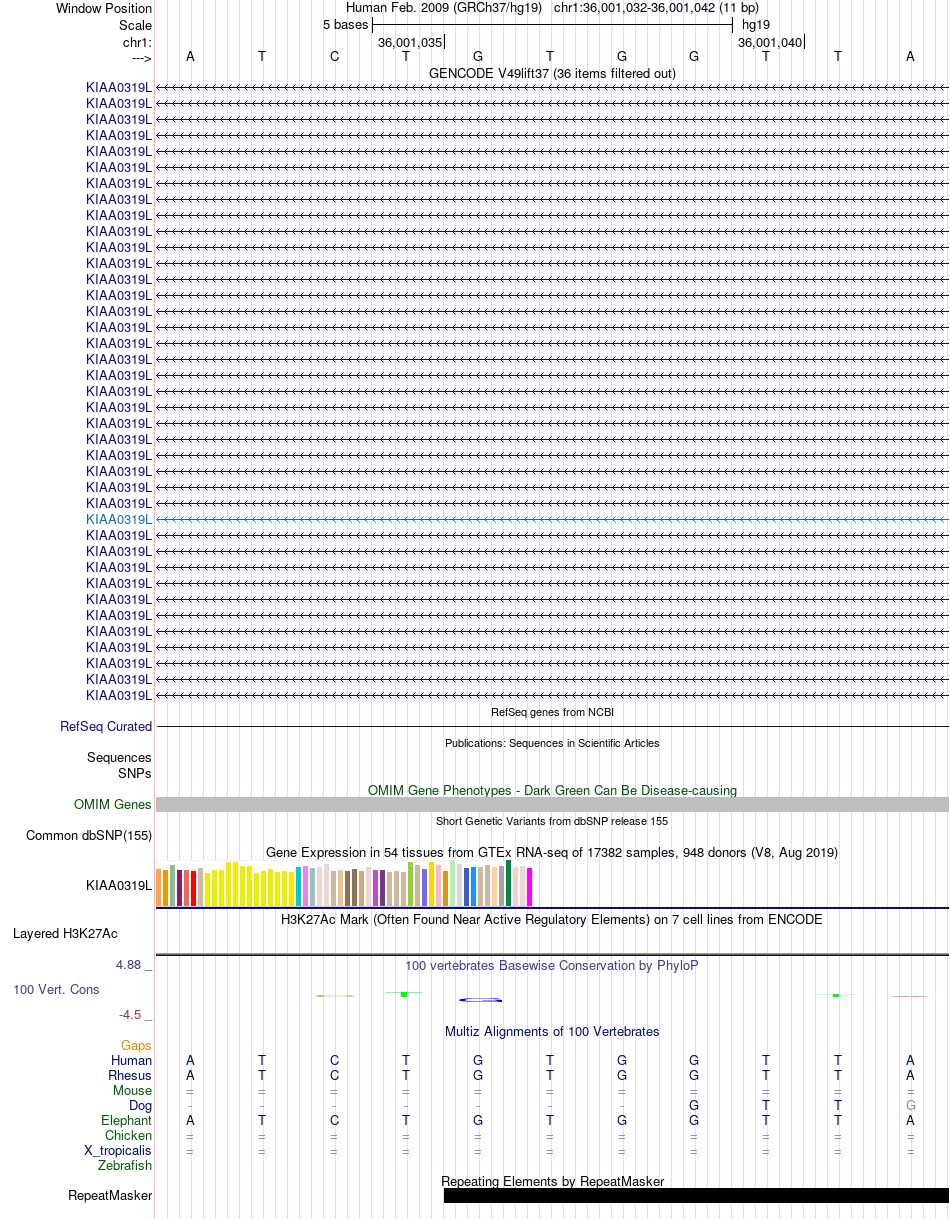Click the orange Gaps label
Screen dimensions: 950x1219
136,1046
